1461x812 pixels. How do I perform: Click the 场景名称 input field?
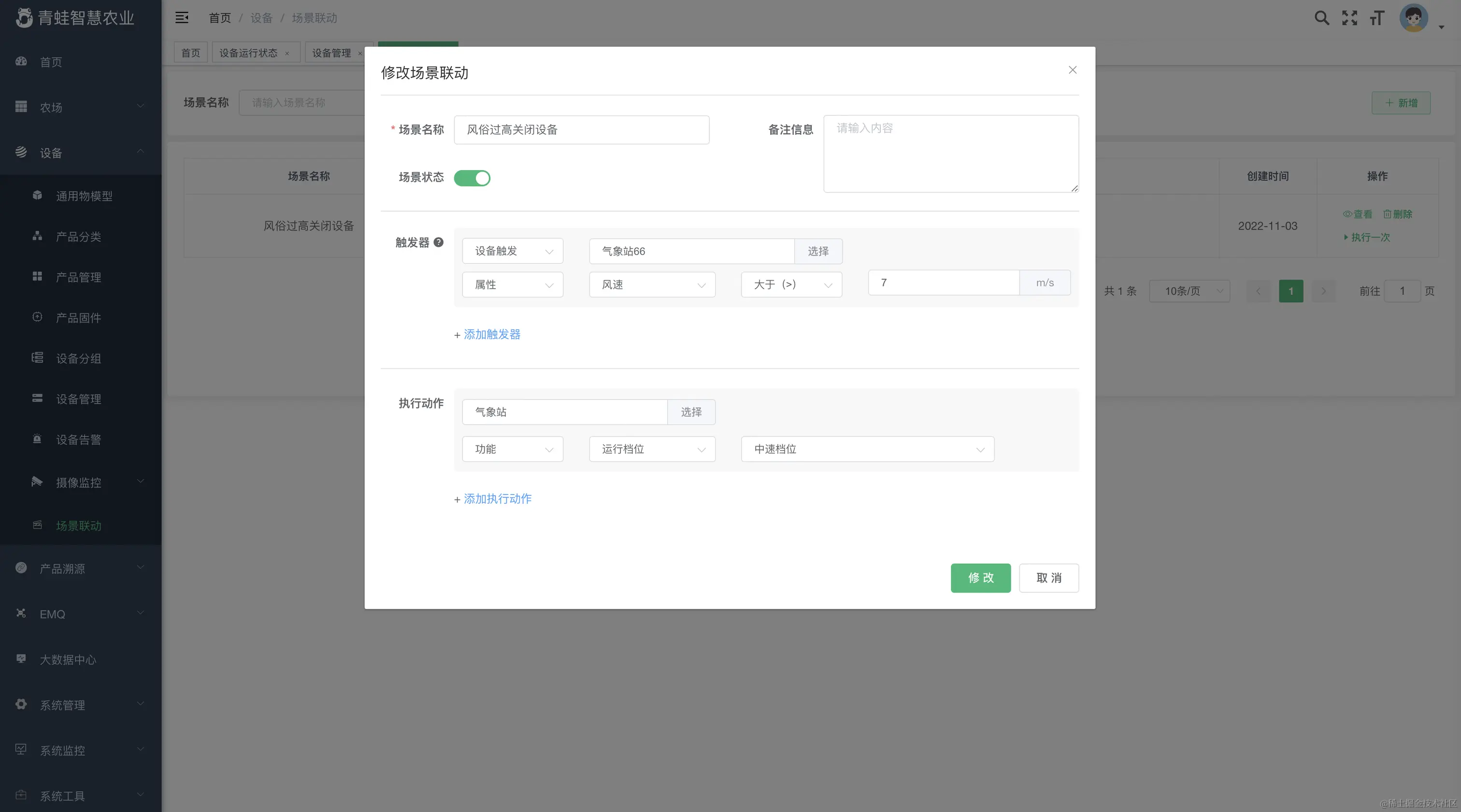pyautogui.click(x=581, y=130)
